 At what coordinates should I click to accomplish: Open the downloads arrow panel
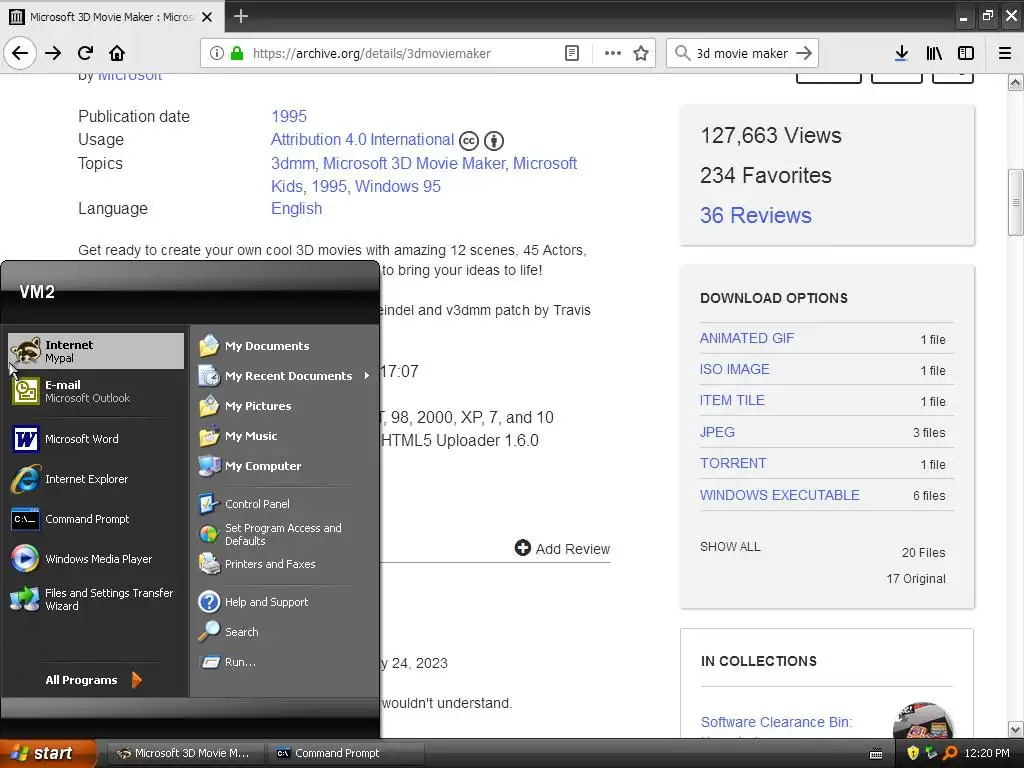pos(901,53)
